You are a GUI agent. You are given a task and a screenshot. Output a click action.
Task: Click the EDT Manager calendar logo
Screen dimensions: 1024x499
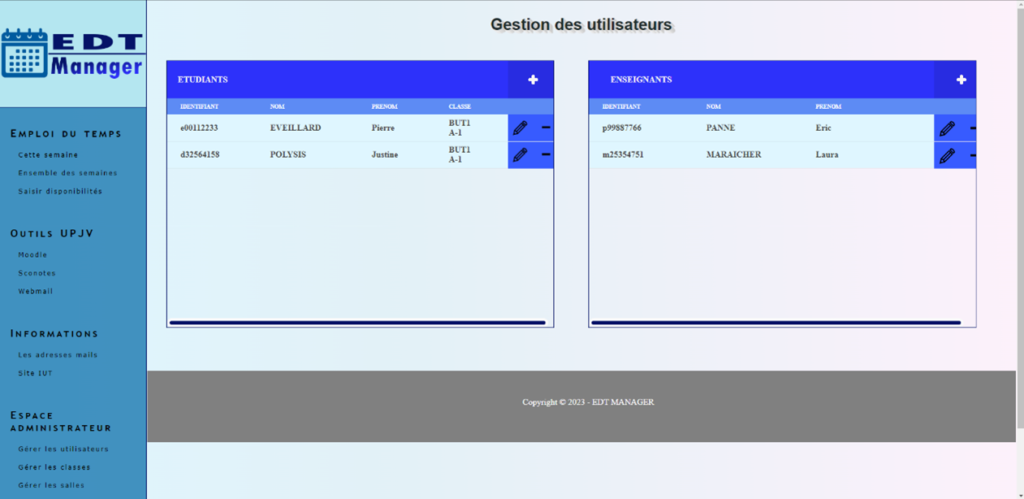pyautogui.click(x=72, y=54)
